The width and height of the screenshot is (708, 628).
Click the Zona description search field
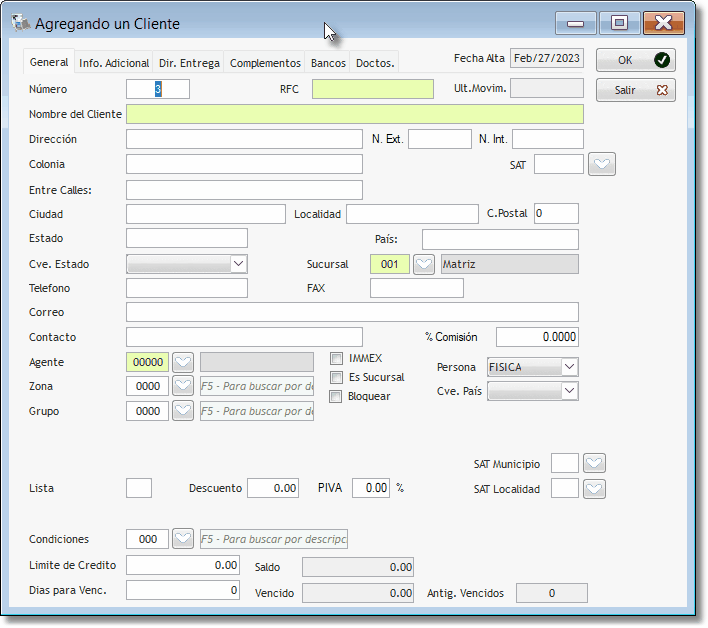257,386
